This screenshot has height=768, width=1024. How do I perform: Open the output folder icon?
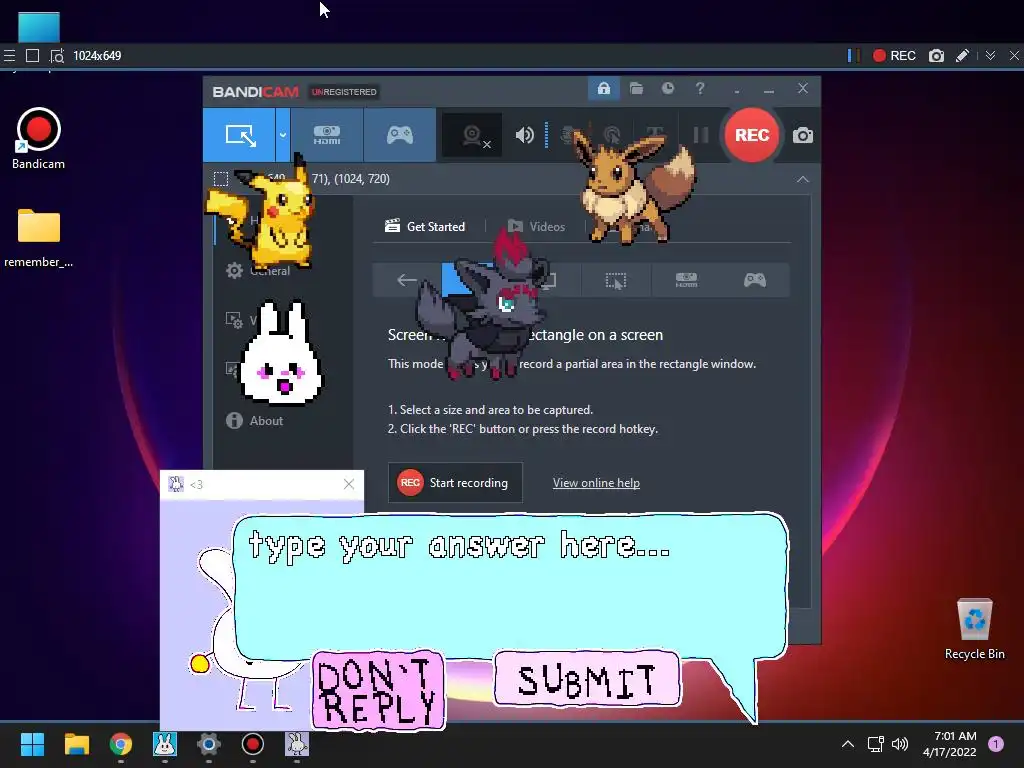(x=636, y=89)
